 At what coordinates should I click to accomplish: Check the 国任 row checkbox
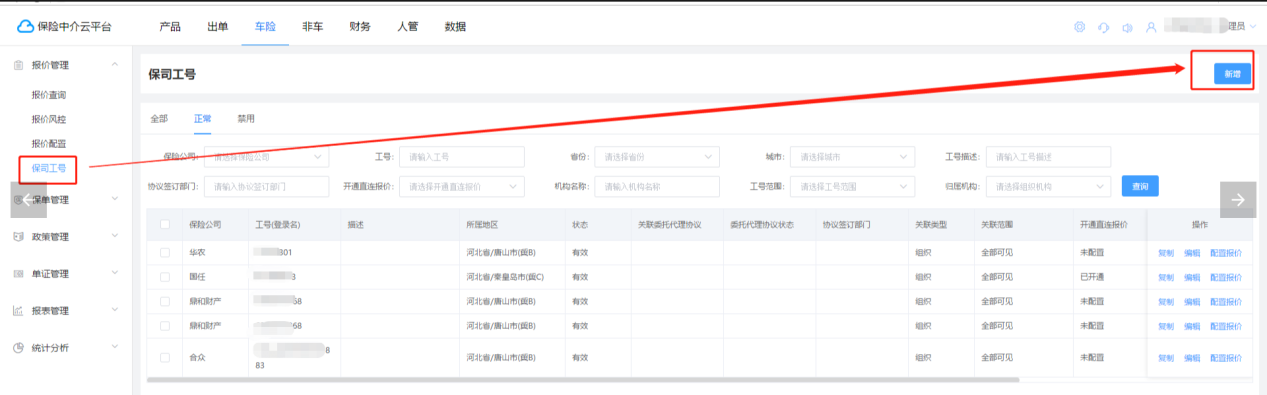[165, 276]
